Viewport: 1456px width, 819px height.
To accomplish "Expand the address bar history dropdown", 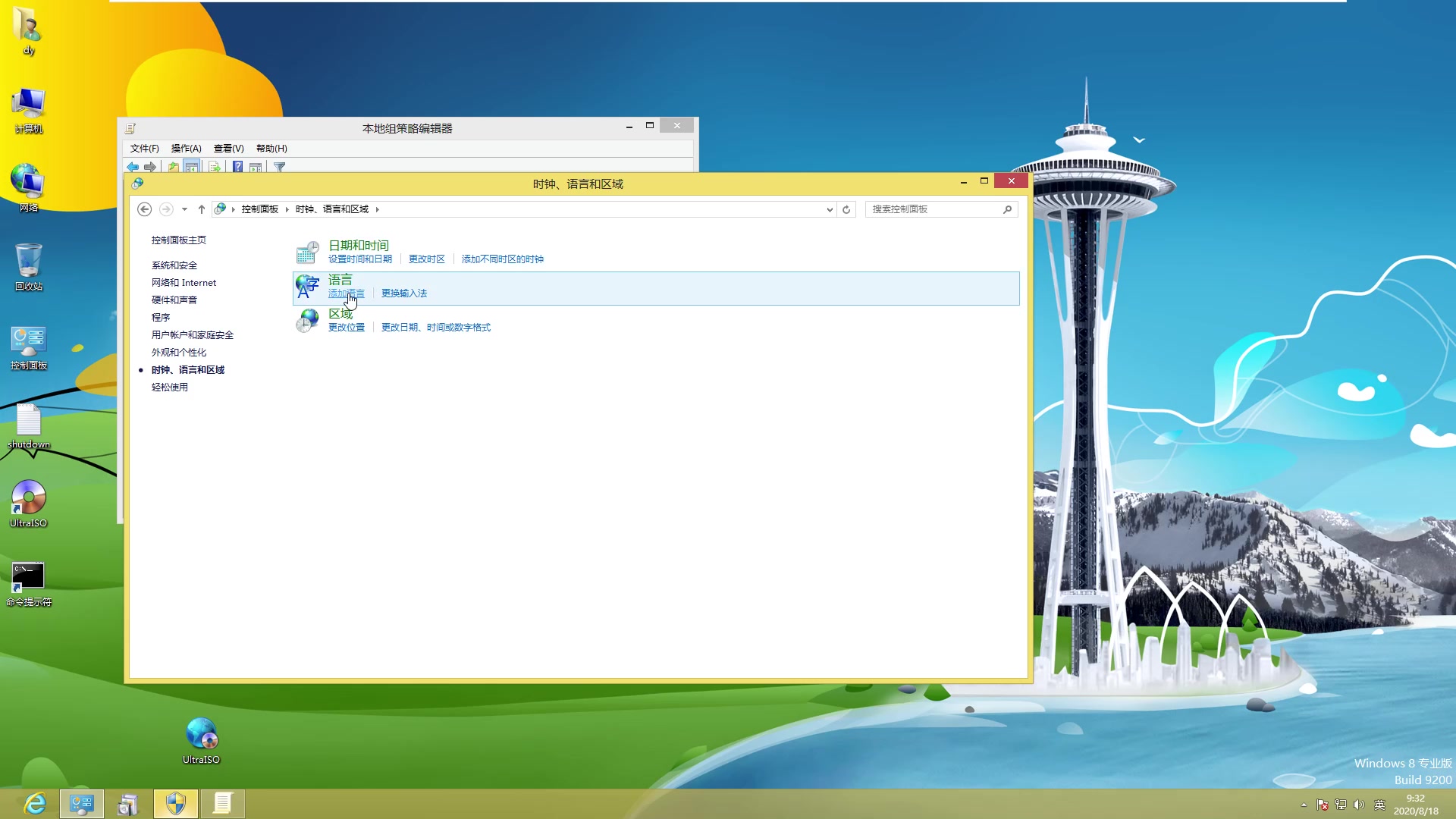I will click(x=830, y=209).
